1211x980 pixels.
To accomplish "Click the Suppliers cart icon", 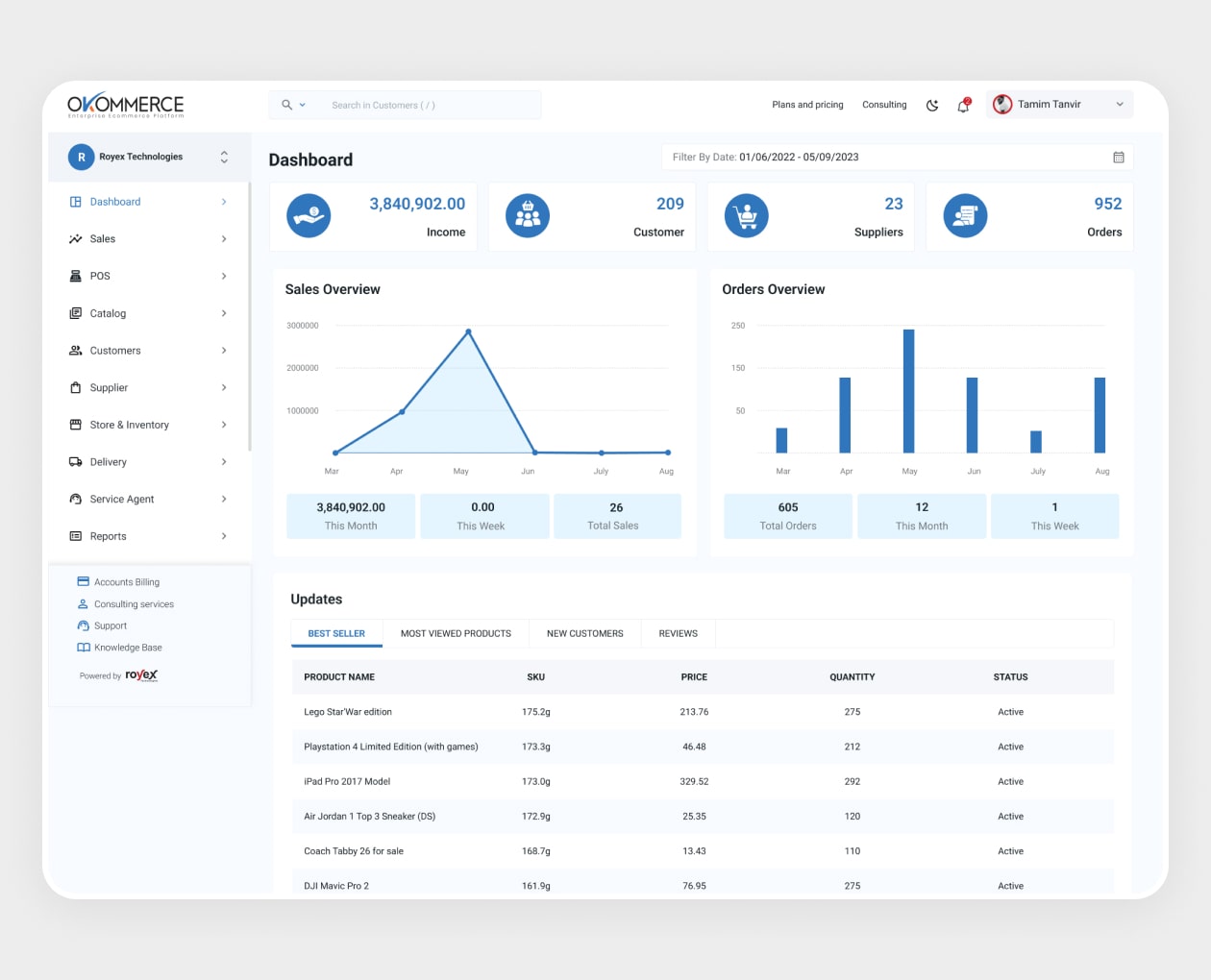I will click(x=746, y=215).
